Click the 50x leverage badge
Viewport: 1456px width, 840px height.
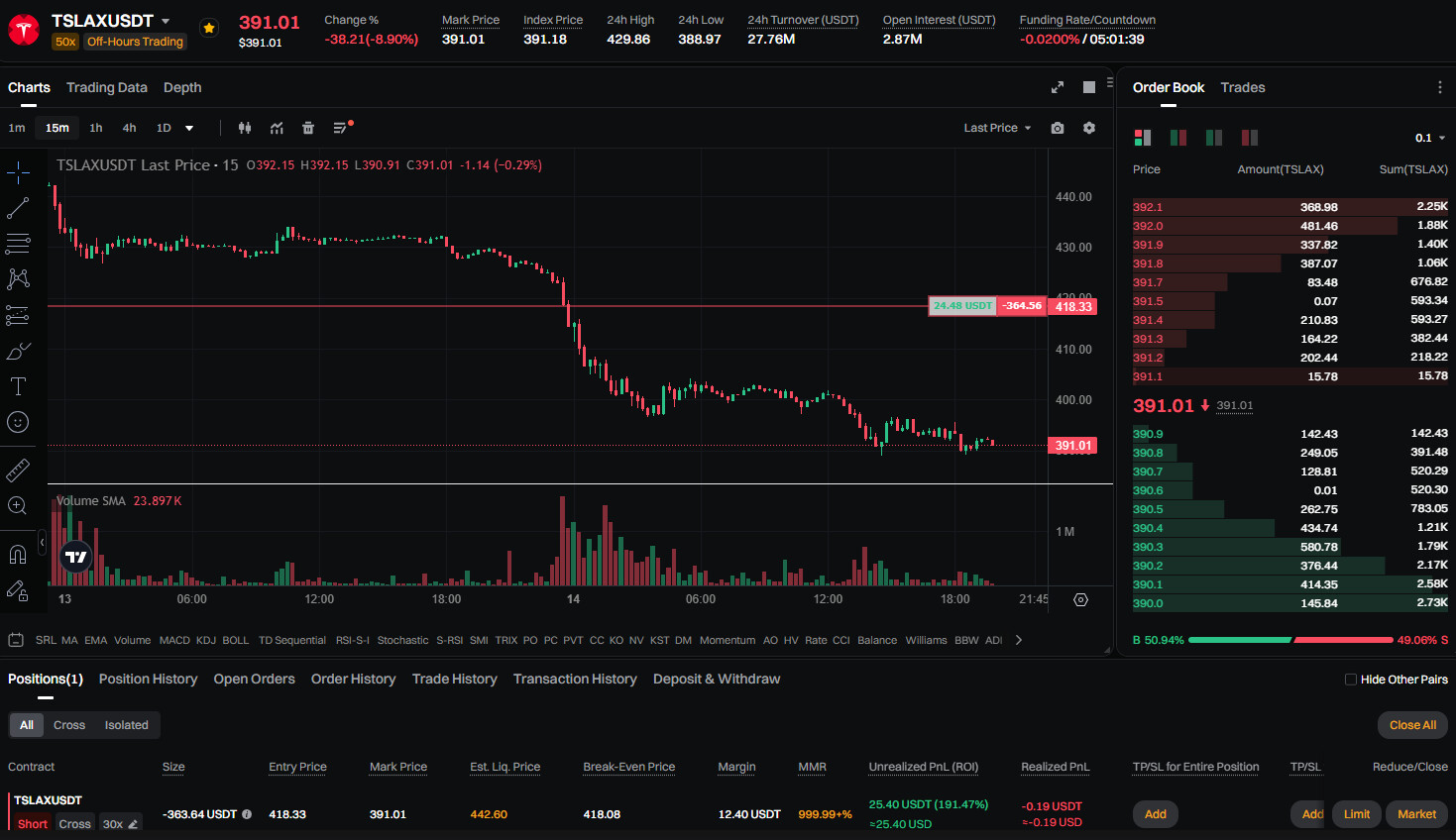click(65, 42)
